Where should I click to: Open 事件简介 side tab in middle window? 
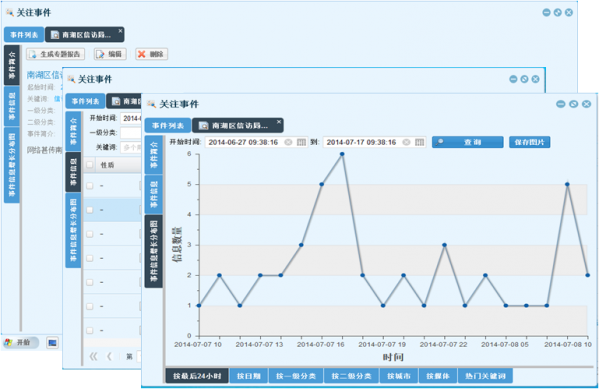pyautogui.click(x=73, y=131)
